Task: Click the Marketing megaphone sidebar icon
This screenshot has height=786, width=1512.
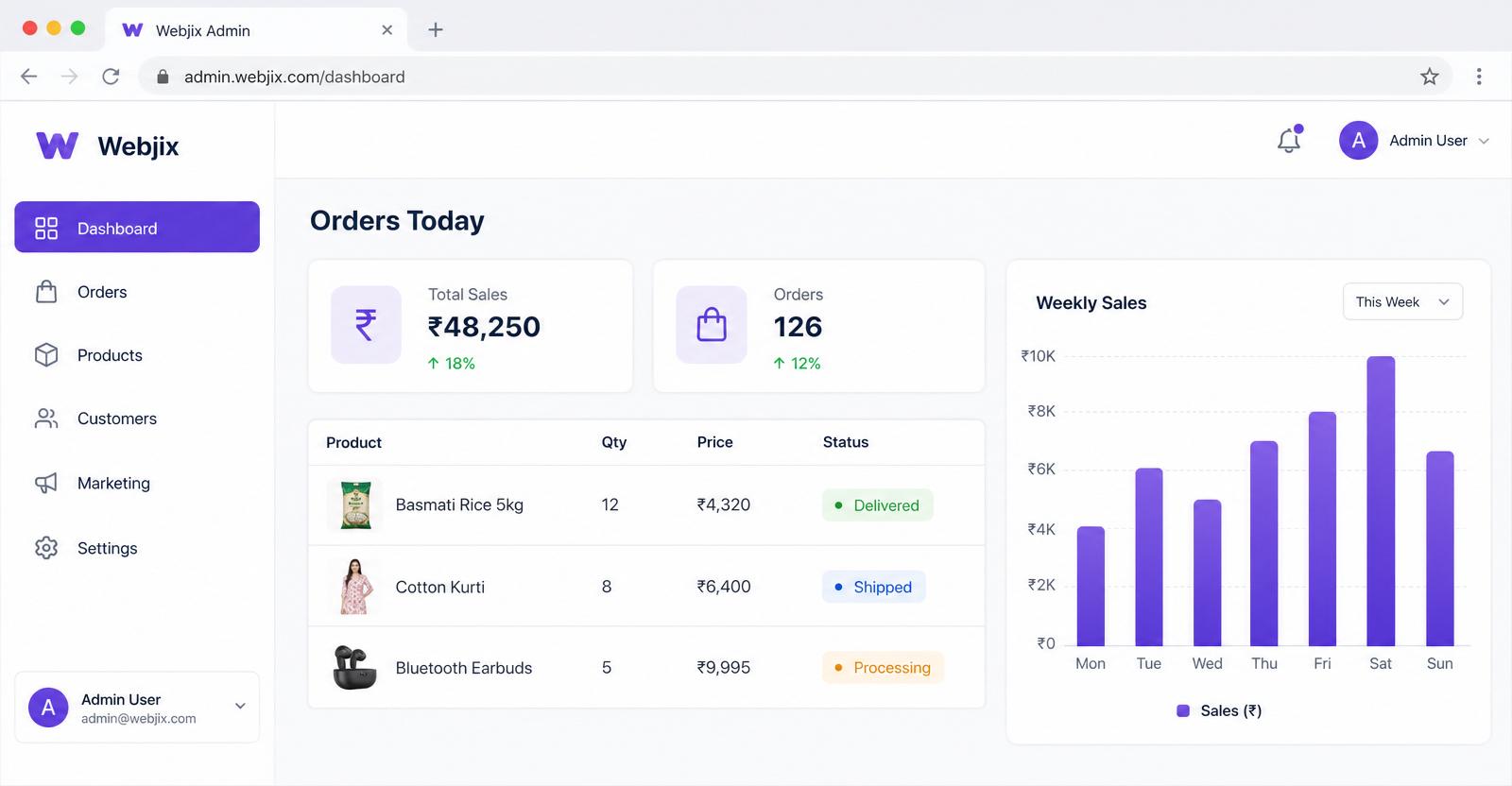Action: pos(46,483)
